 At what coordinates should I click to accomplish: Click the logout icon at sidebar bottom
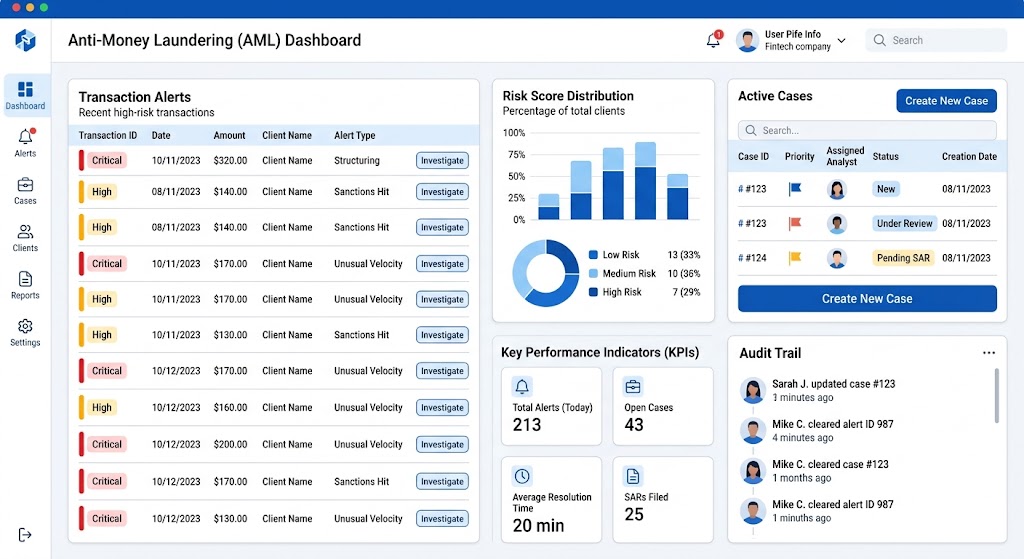pos(25,535)
